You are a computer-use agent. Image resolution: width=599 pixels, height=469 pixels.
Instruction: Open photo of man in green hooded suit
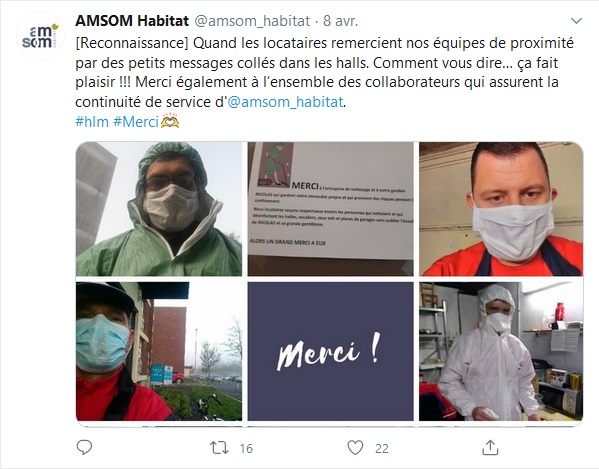[x=159, y=209]
